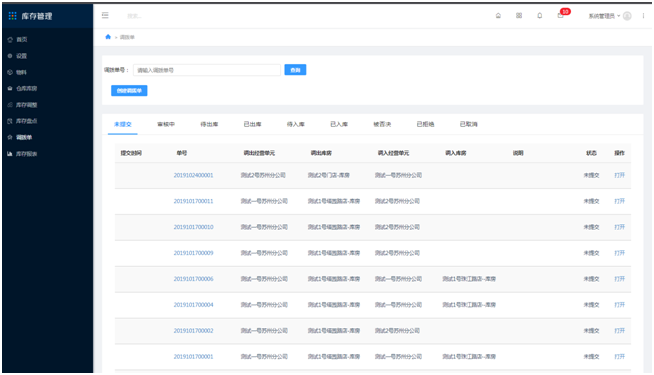Viewport: 654px width, 375px height.
Task: Click the user avatar icon
Action: point(627,16)
